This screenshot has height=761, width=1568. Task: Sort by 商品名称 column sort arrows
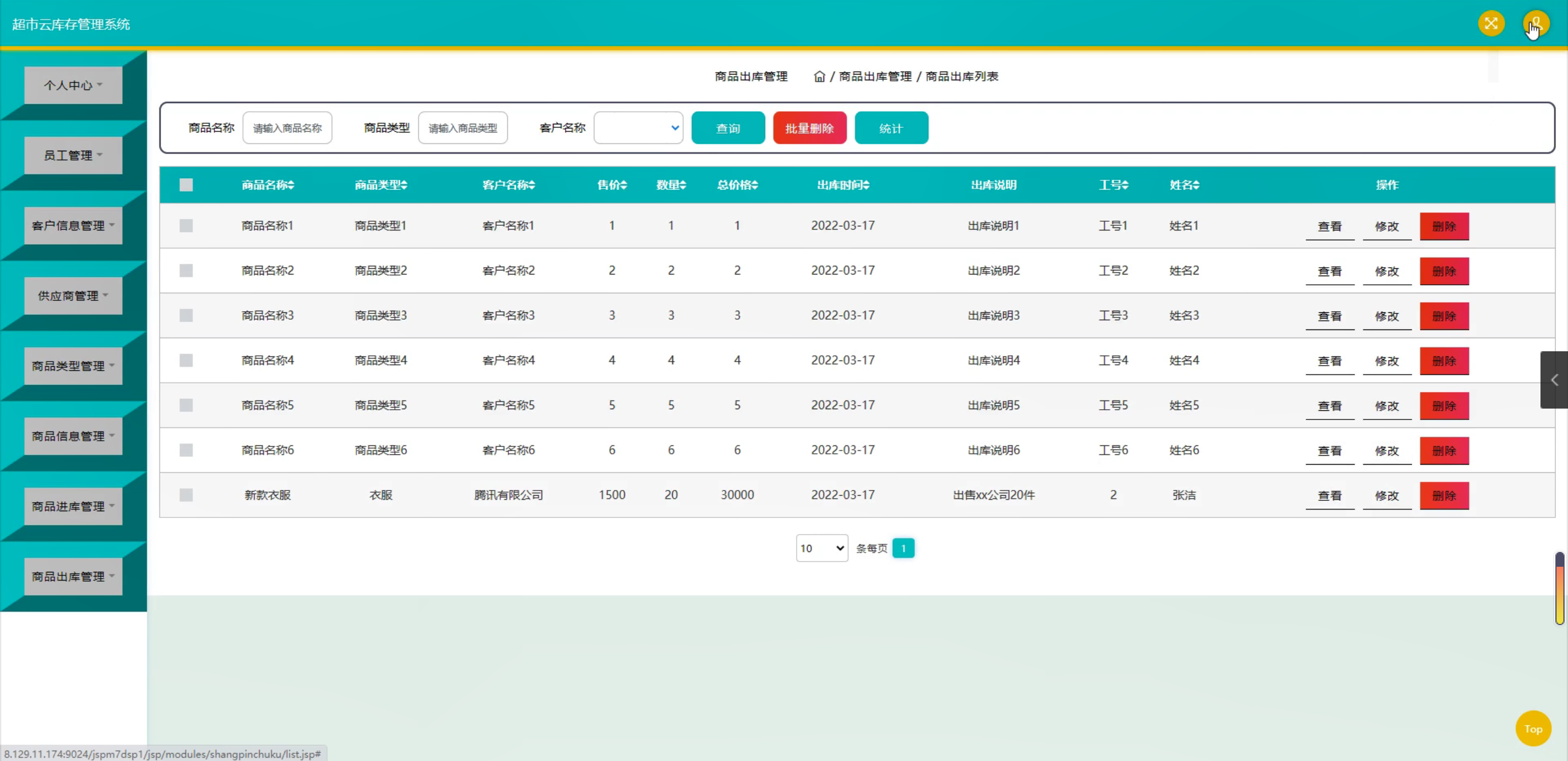pyautogui.click(x=291, y=185)
